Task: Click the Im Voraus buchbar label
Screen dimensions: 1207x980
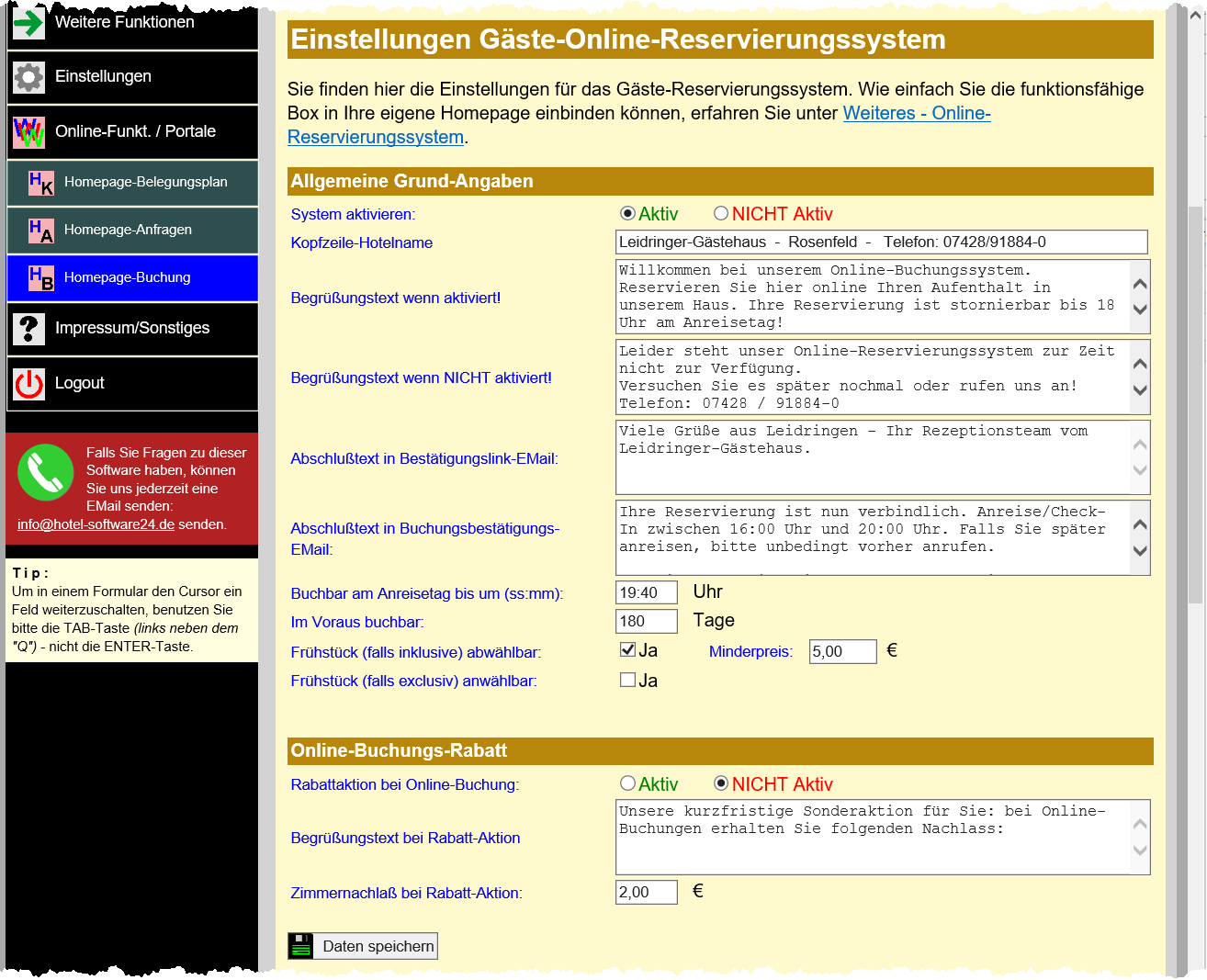Action: click(x=356, y=623)
